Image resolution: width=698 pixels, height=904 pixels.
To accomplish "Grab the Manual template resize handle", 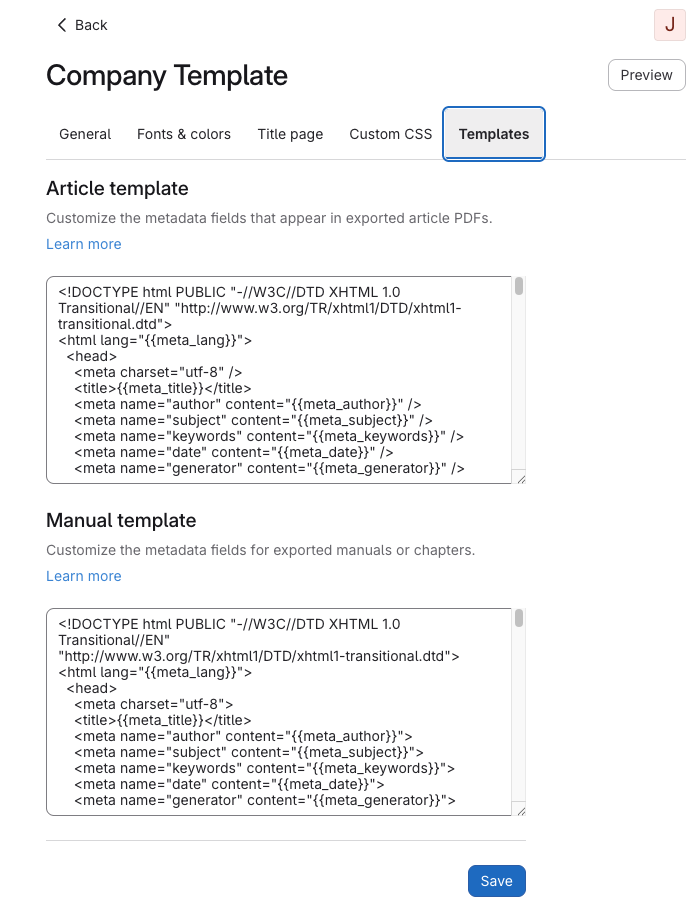I will 520,811.
